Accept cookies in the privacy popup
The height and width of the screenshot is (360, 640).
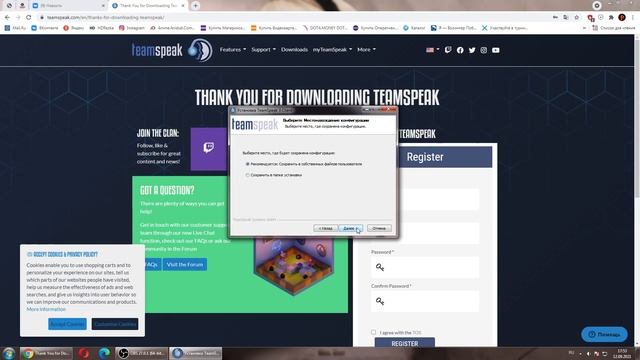tap(67, 324)
